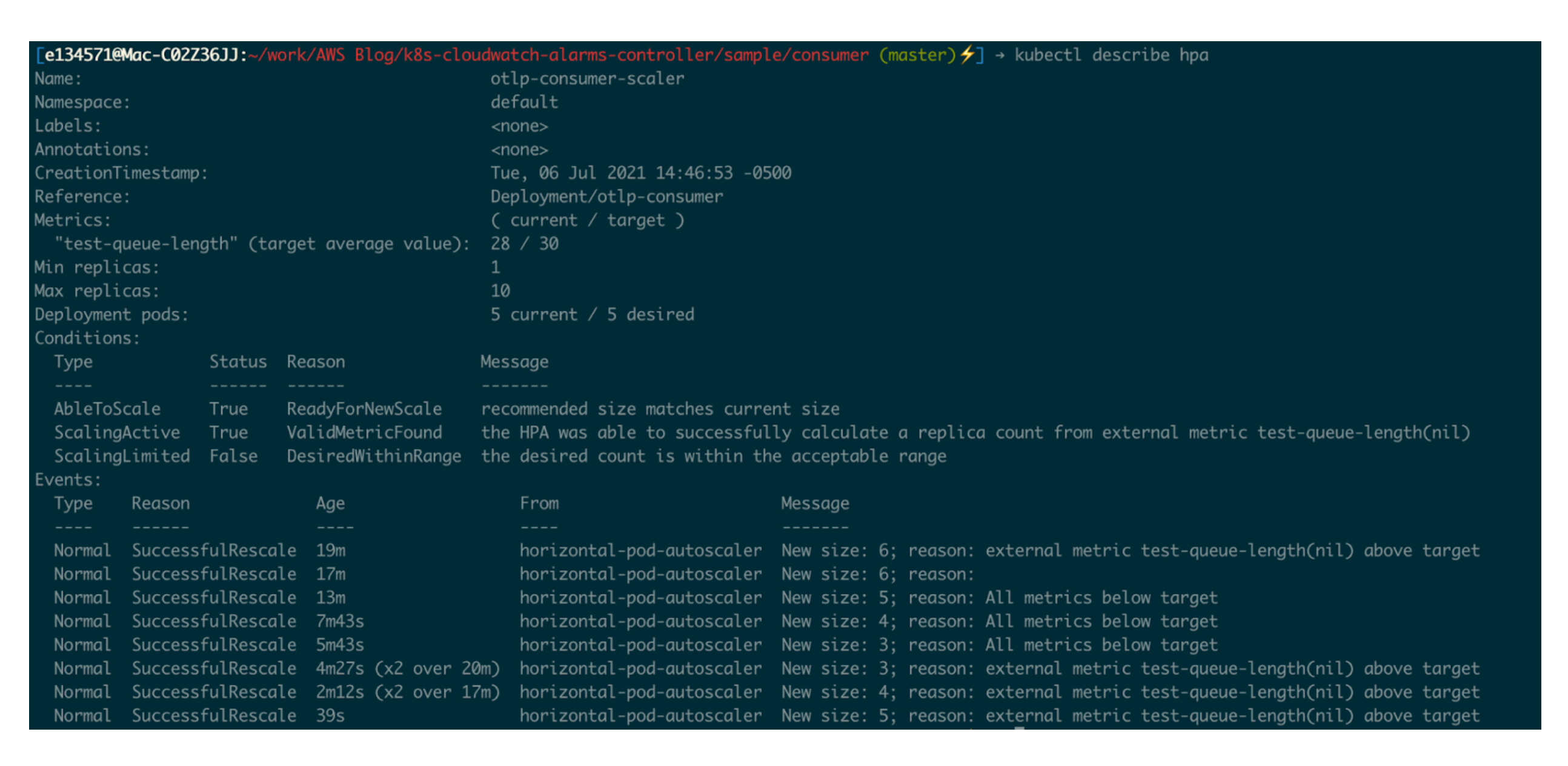1568x766 pixels.
Task: Click the ValidMetricFound reason text
Action: coord(364,432)
